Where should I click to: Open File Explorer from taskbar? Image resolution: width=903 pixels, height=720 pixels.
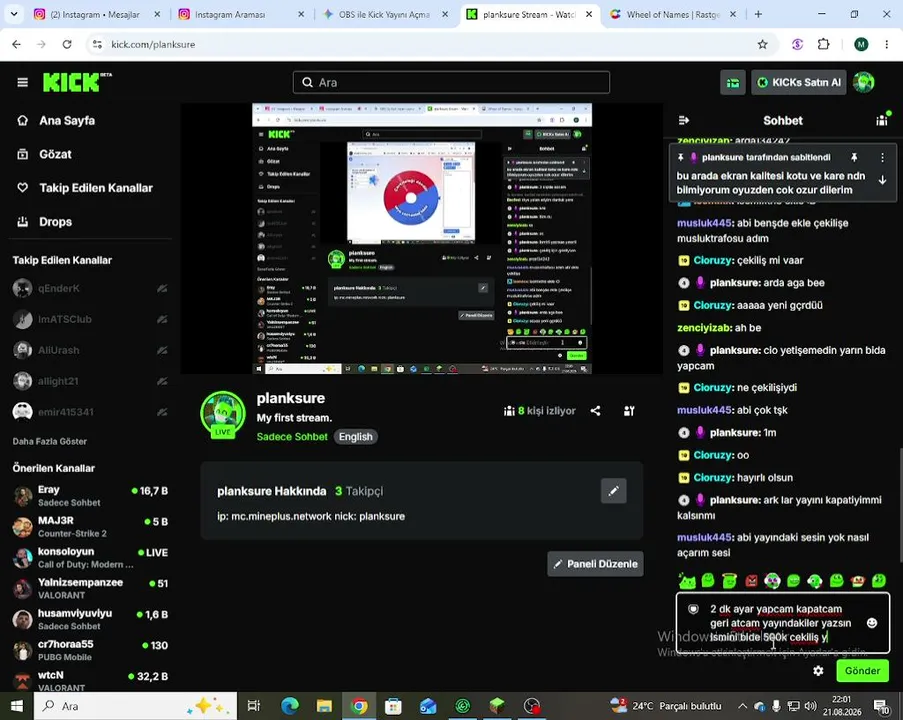point(324,706)
